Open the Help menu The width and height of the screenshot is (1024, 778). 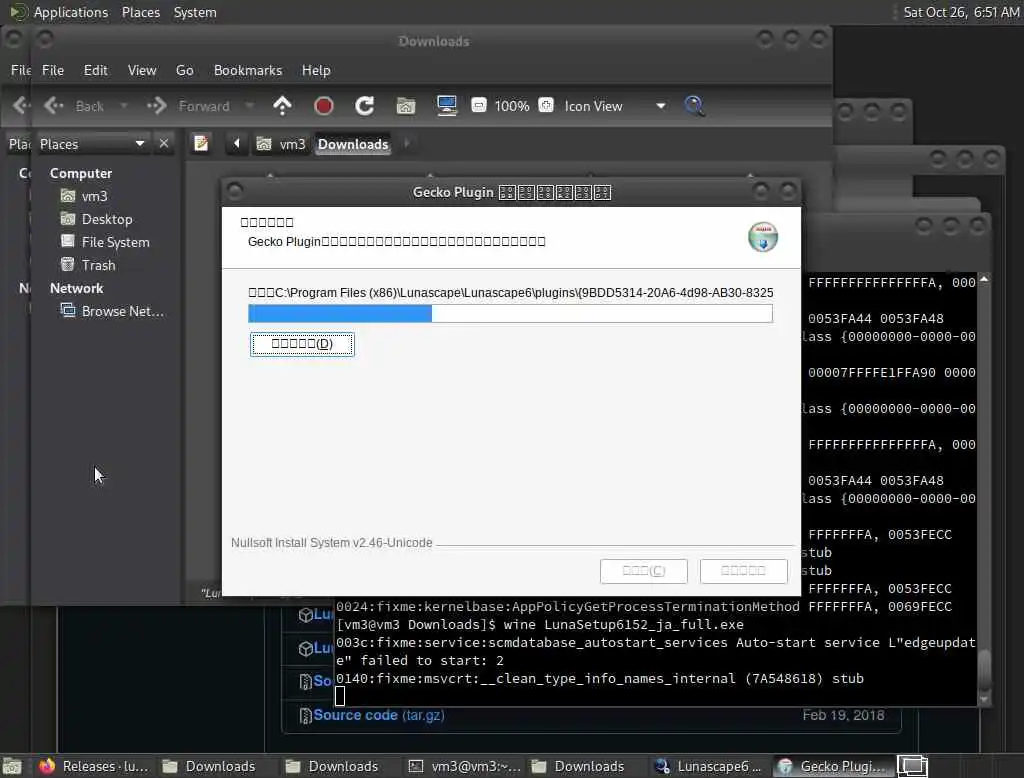point(316,70)
